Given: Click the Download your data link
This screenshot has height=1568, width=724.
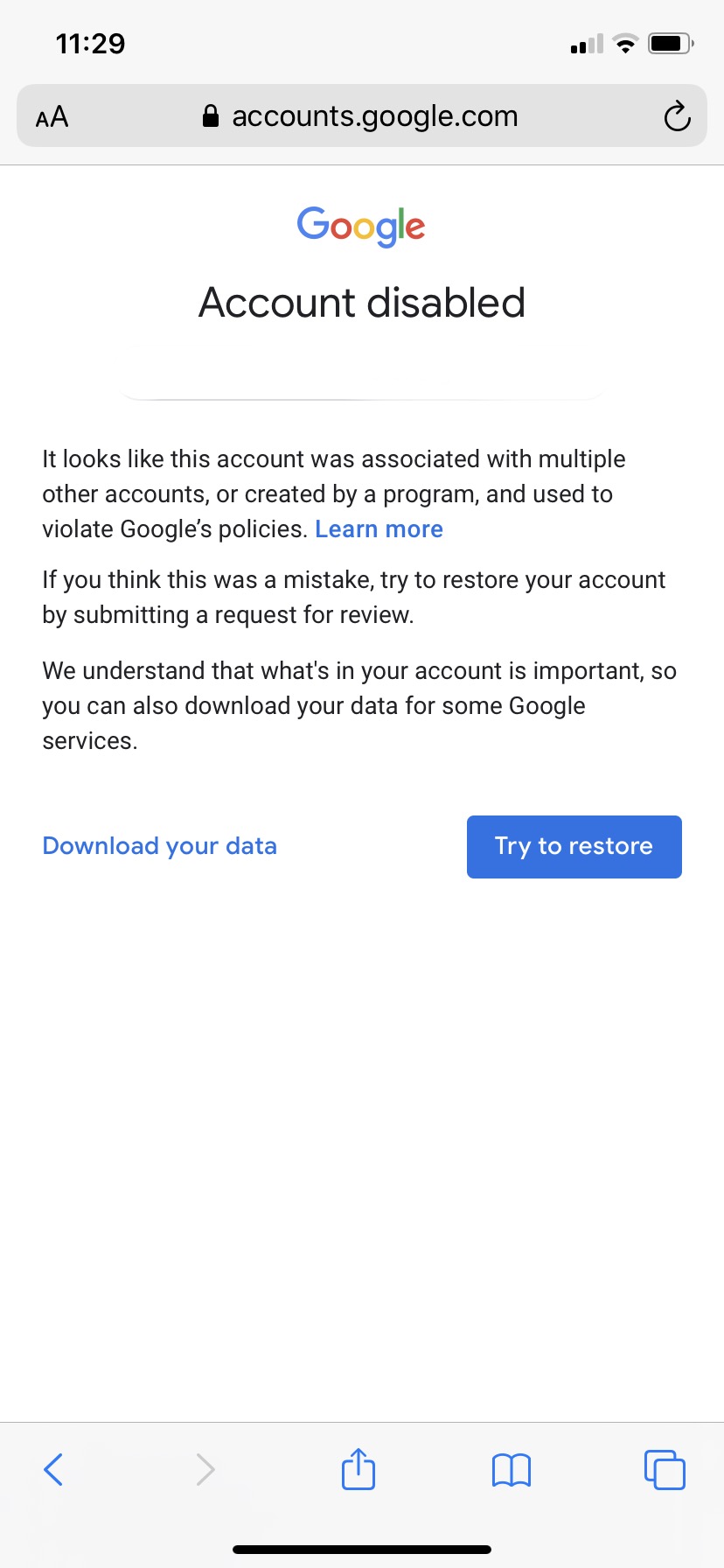Looking at the screenshot, I should 160,846.
